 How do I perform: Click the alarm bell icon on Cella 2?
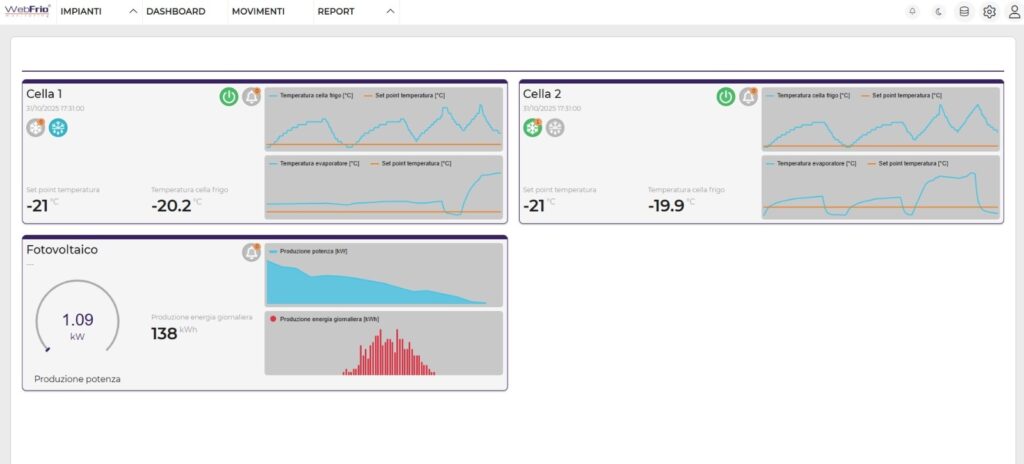click(x=748, y=97)
